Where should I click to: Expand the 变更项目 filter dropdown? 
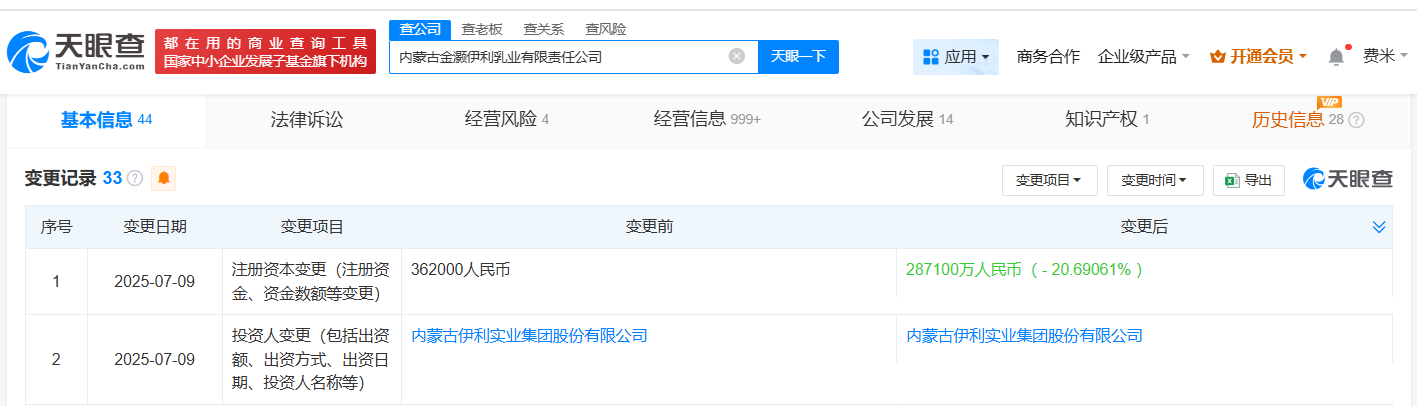(x=1049, y=180)
